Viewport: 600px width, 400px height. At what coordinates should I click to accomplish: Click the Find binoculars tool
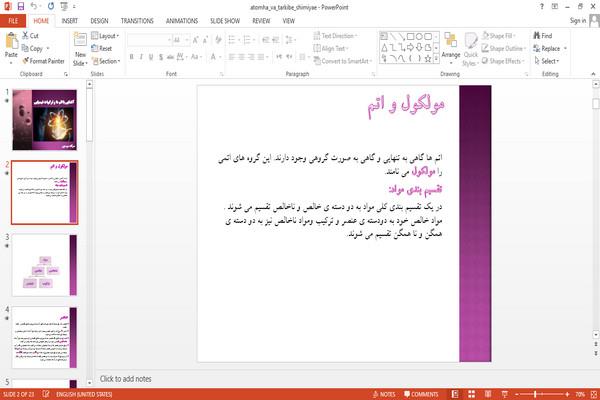(x=543, y=36)
